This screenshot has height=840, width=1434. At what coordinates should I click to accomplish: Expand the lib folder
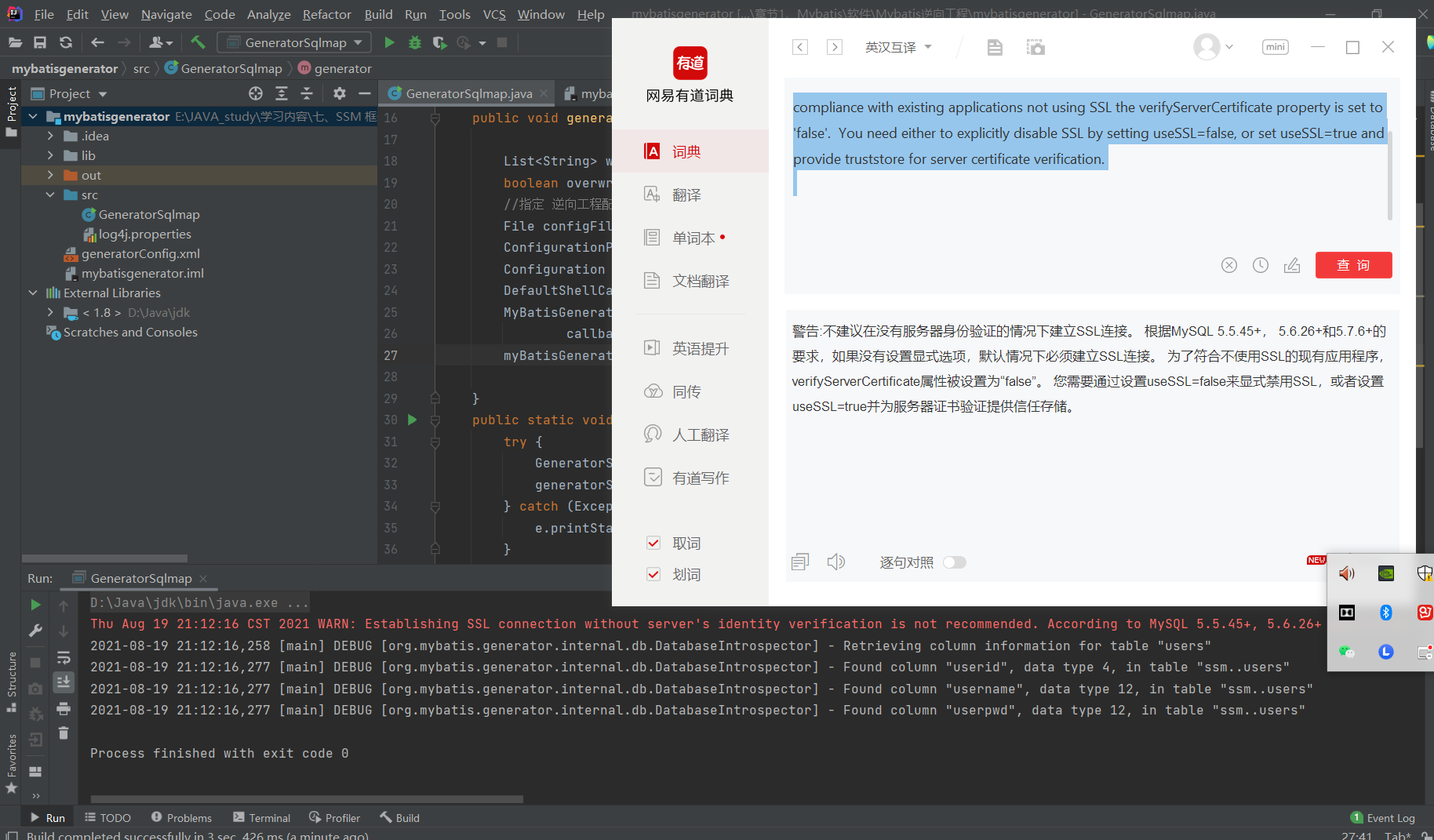[x=50, y=155]
